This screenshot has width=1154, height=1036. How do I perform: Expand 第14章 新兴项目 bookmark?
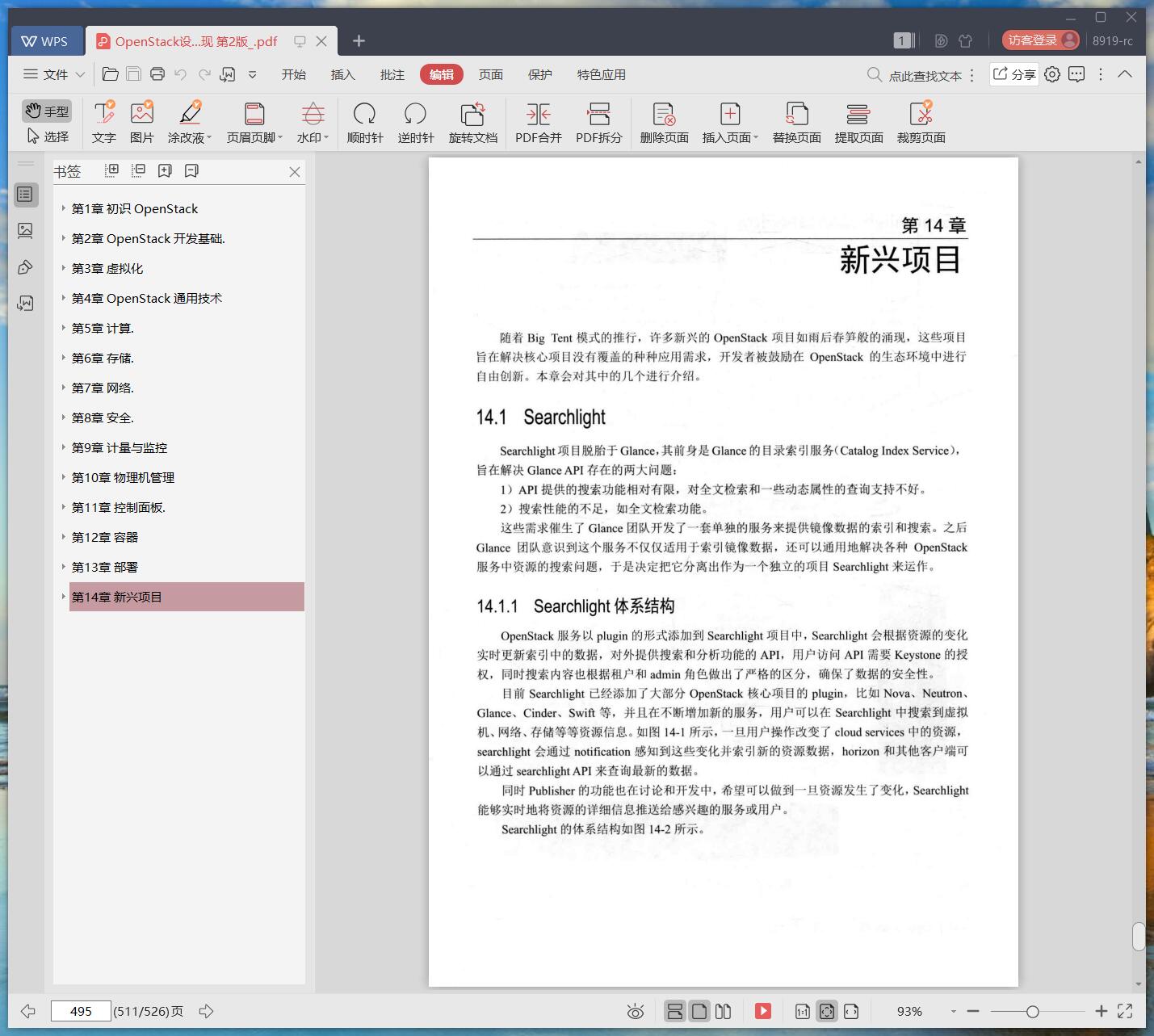[x=64, y=597]
